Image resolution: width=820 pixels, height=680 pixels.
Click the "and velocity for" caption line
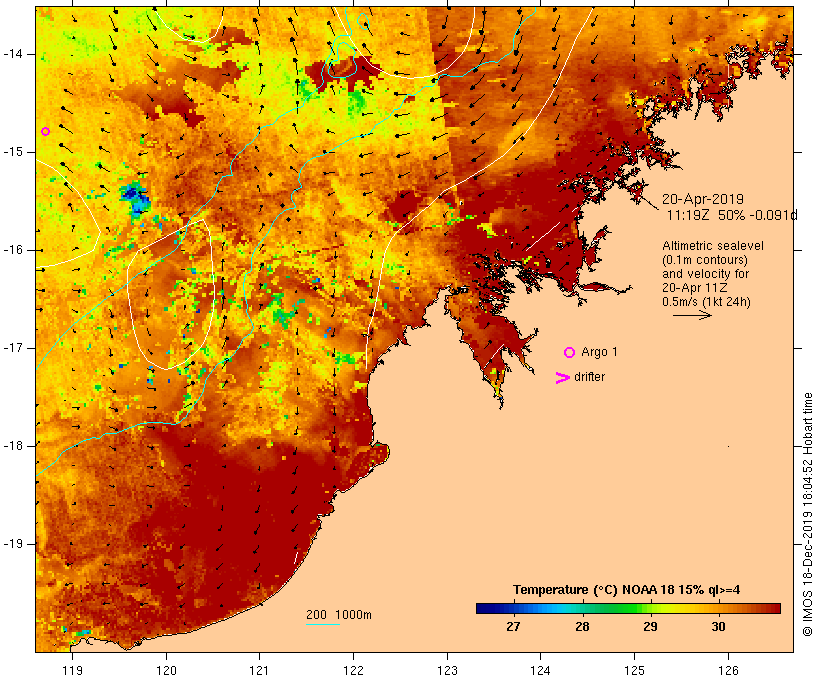coord(705,274)
